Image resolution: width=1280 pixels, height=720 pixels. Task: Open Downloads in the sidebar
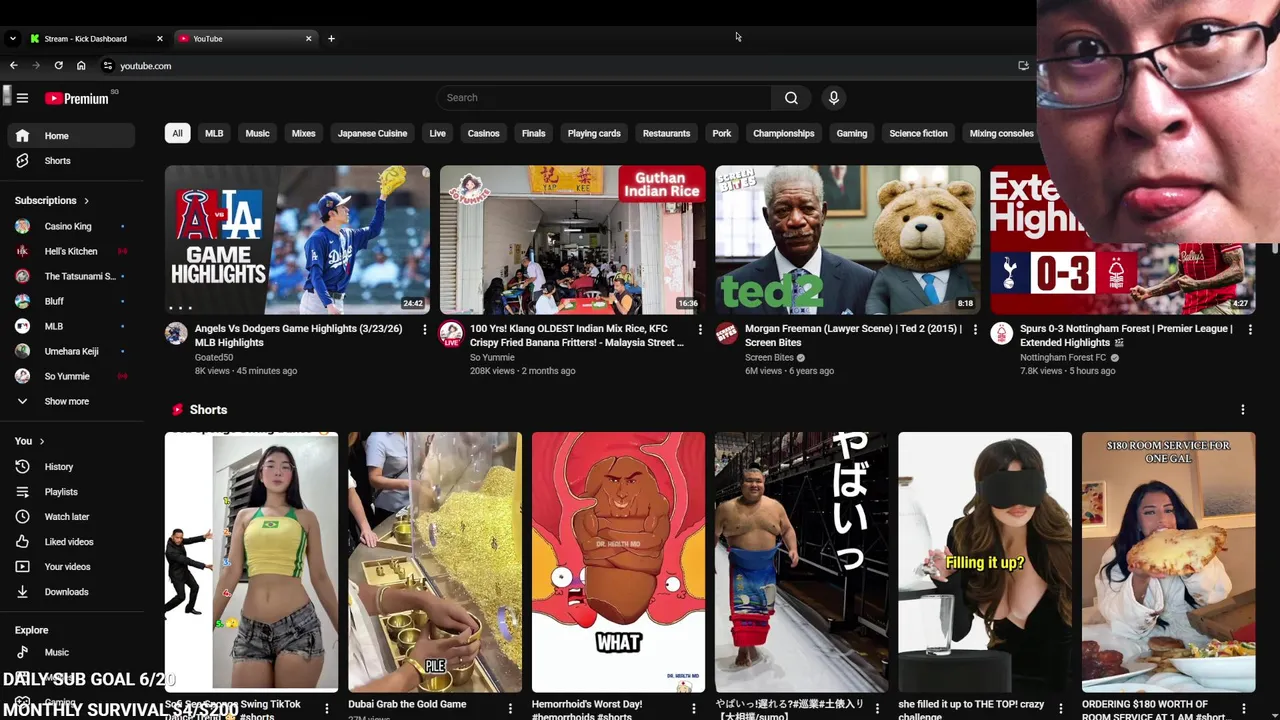[x=70, y=592]
